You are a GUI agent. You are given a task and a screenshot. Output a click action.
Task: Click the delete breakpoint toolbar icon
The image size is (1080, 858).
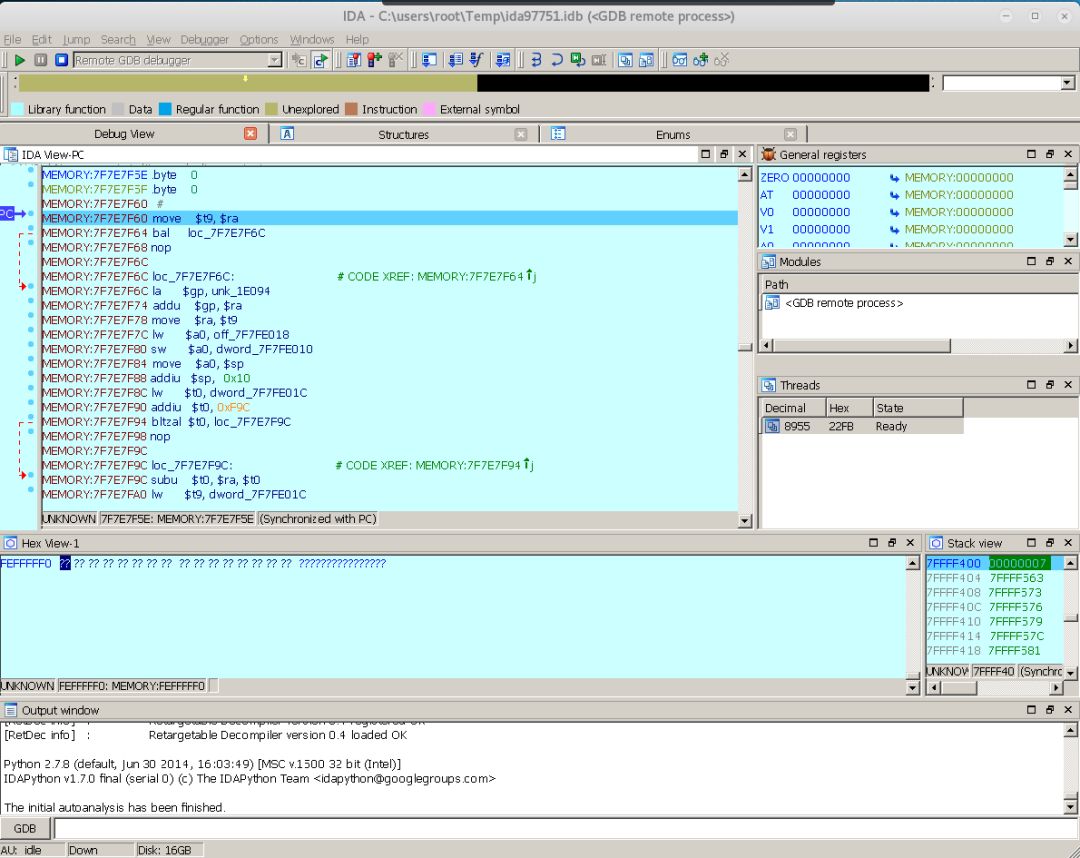click(x=395, y=60)
